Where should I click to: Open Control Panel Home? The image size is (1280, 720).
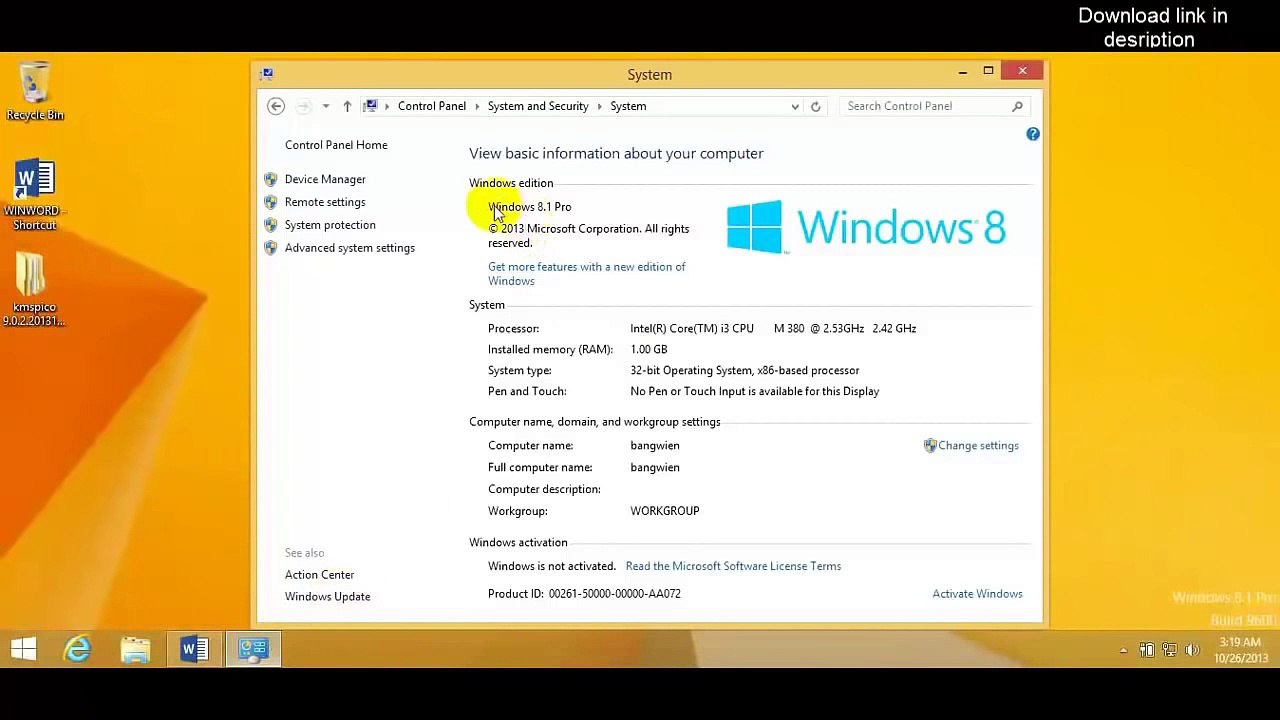336,145
